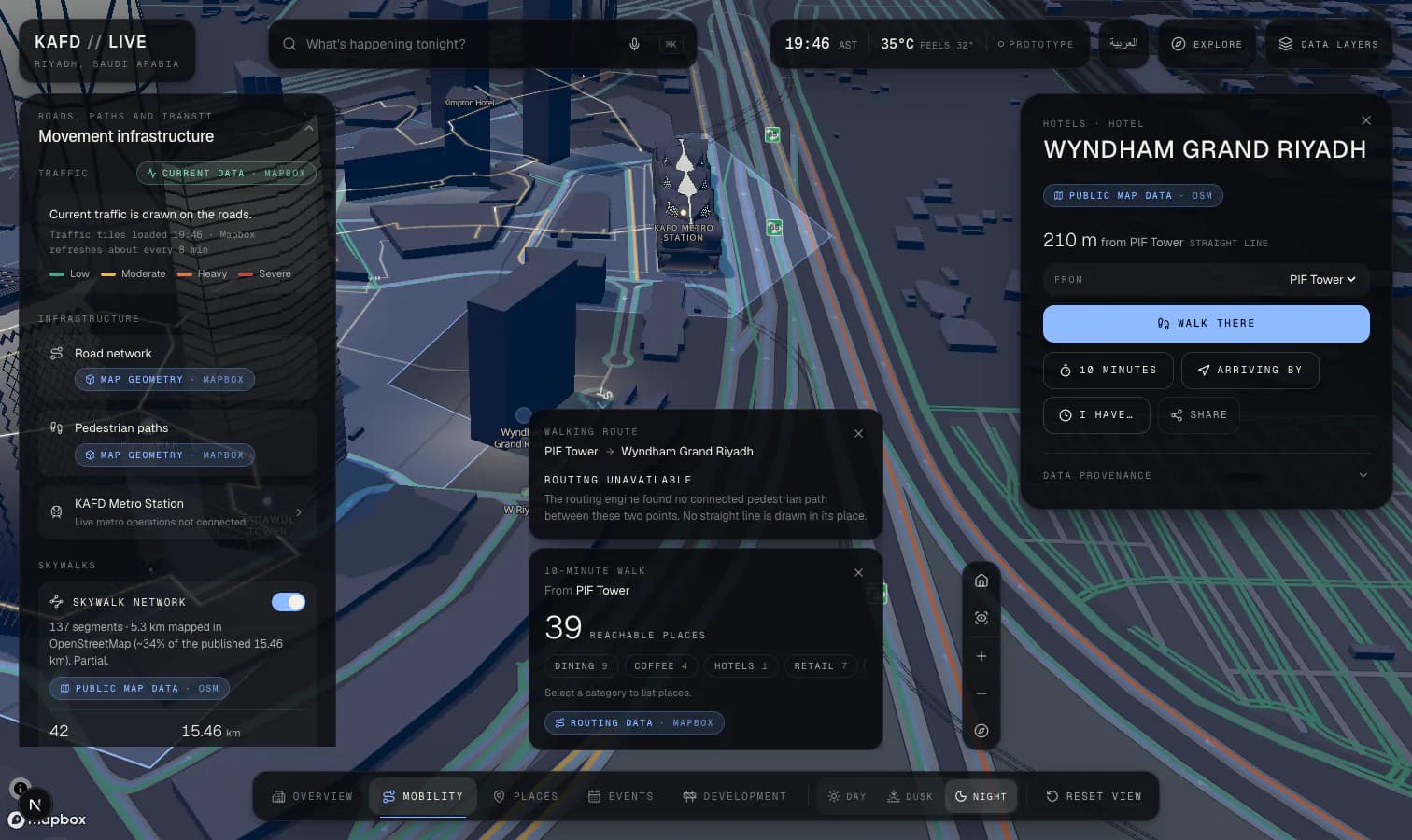Screen dimensions: 1412x840
Task: Expand the Data Provenance section
Action: 1207,475
